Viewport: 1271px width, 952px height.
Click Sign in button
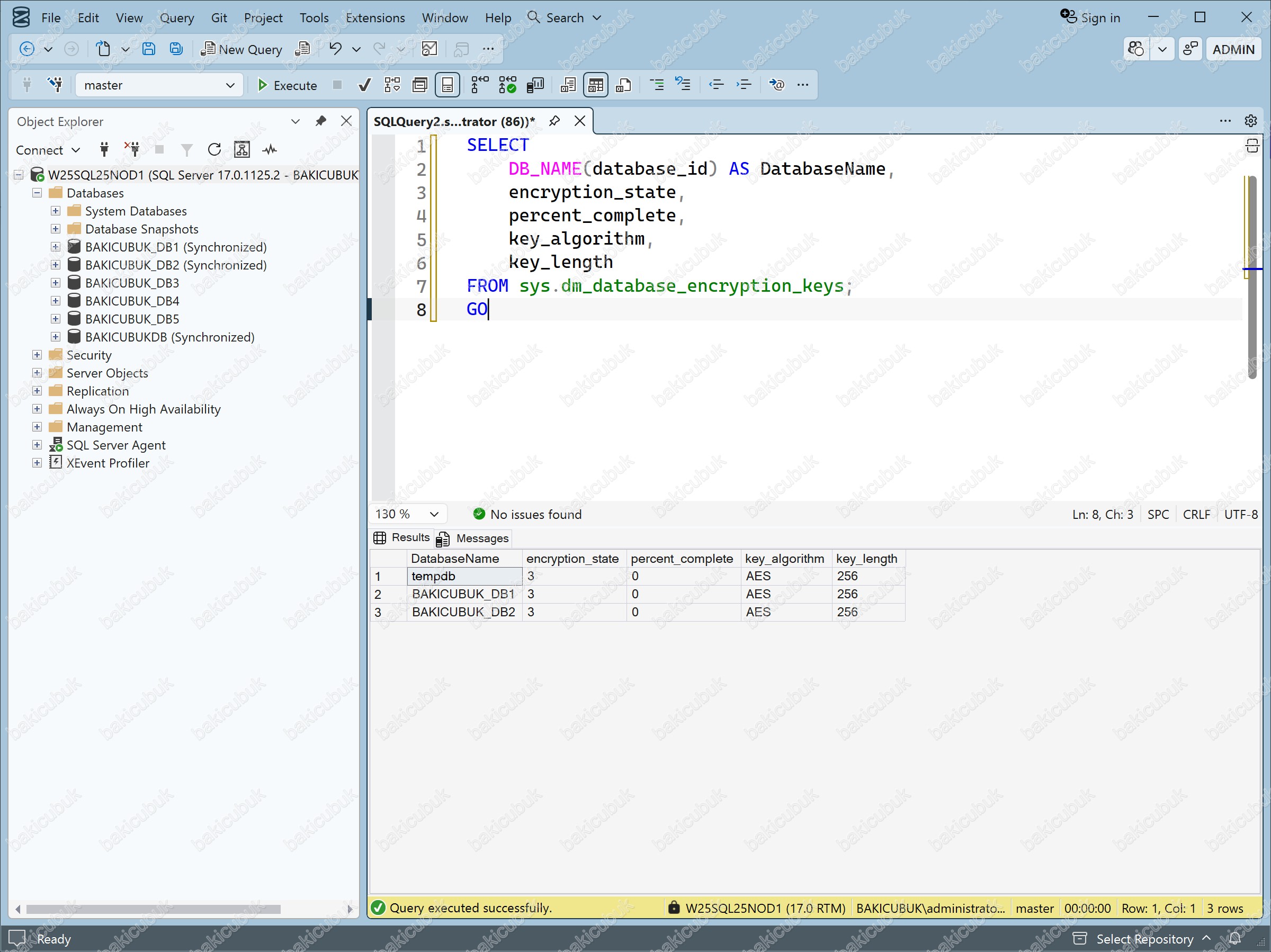tap(1090, 18)
